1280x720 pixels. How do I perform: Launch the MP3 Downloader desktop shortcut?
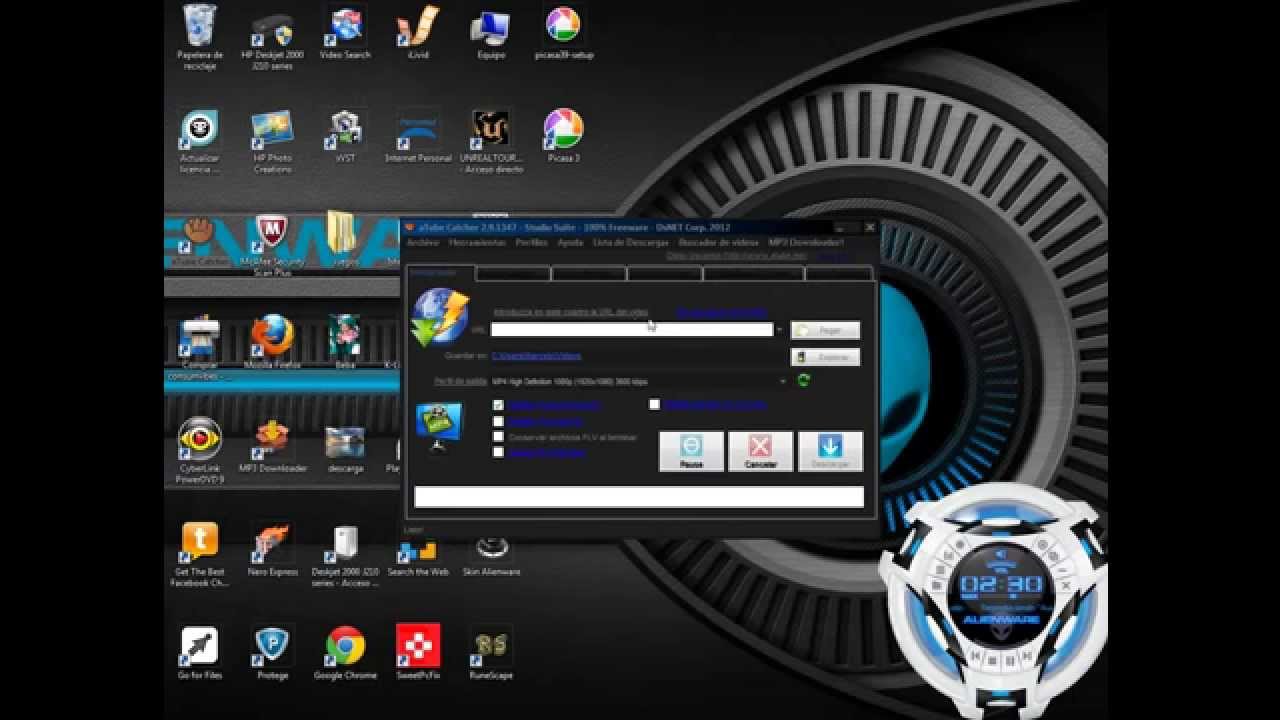coord(272,446)
